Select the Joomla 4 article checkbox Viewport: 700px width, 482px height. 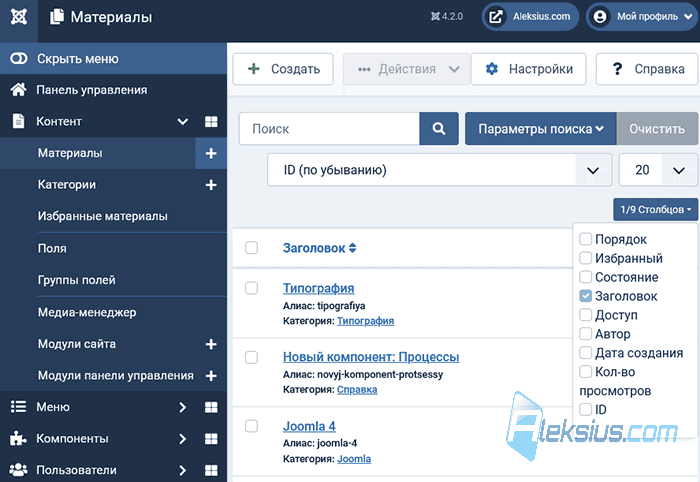(251, 426)
